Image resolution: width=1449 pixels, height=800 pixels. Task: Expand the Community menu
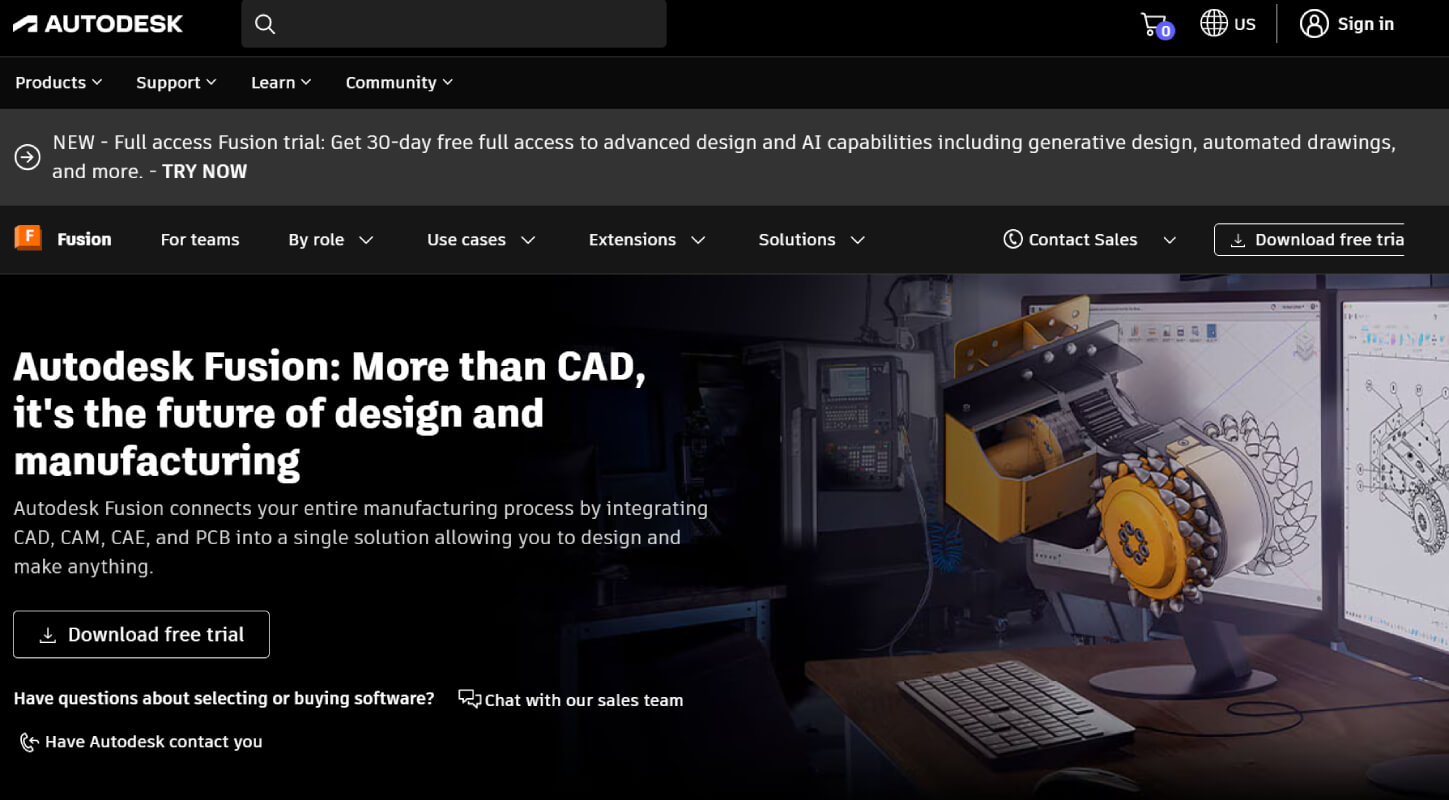tap(399, 82)
